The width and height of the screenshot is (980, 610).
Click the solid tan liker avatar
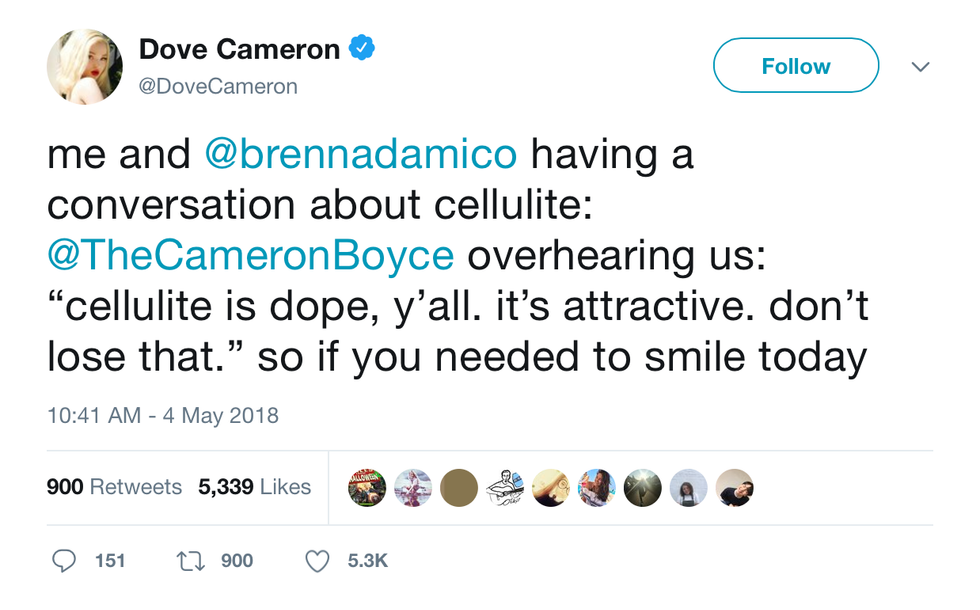coord(459,488)
